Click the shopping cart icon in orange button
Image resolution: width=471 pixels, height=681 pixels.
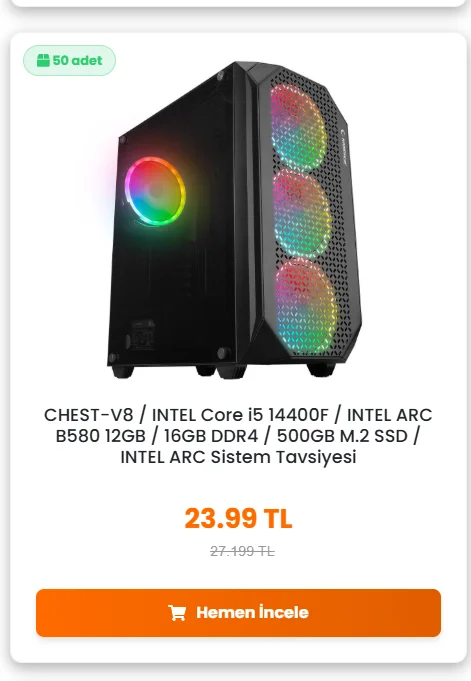tap(177, 612)
